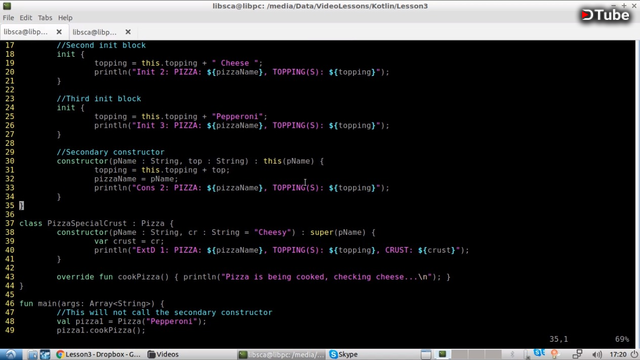Close the first terminal tab
640x360 pixels.
59,32
